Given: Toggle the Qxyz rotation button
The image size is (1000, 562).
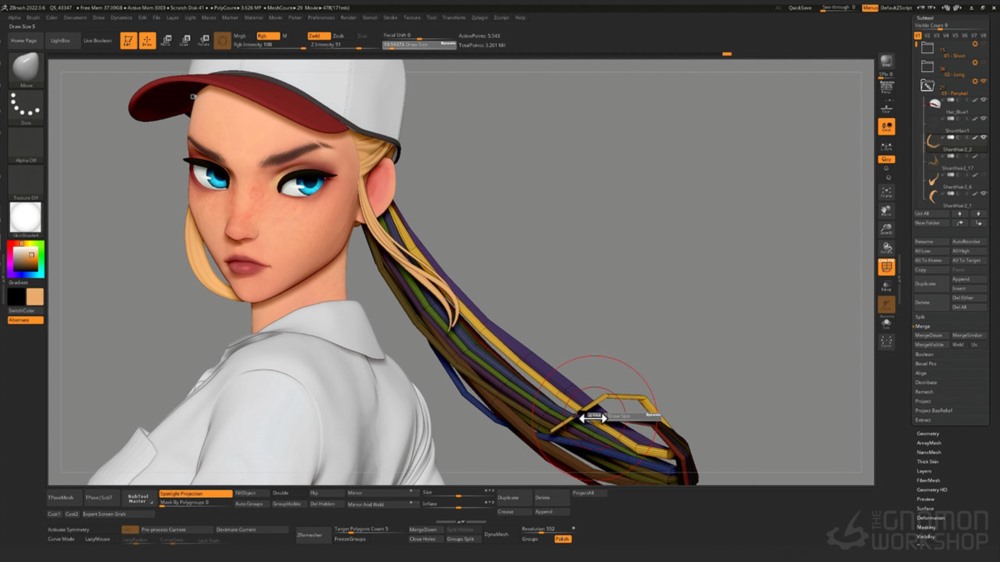Looking at the screenshot, I should (x=886, y=159).
